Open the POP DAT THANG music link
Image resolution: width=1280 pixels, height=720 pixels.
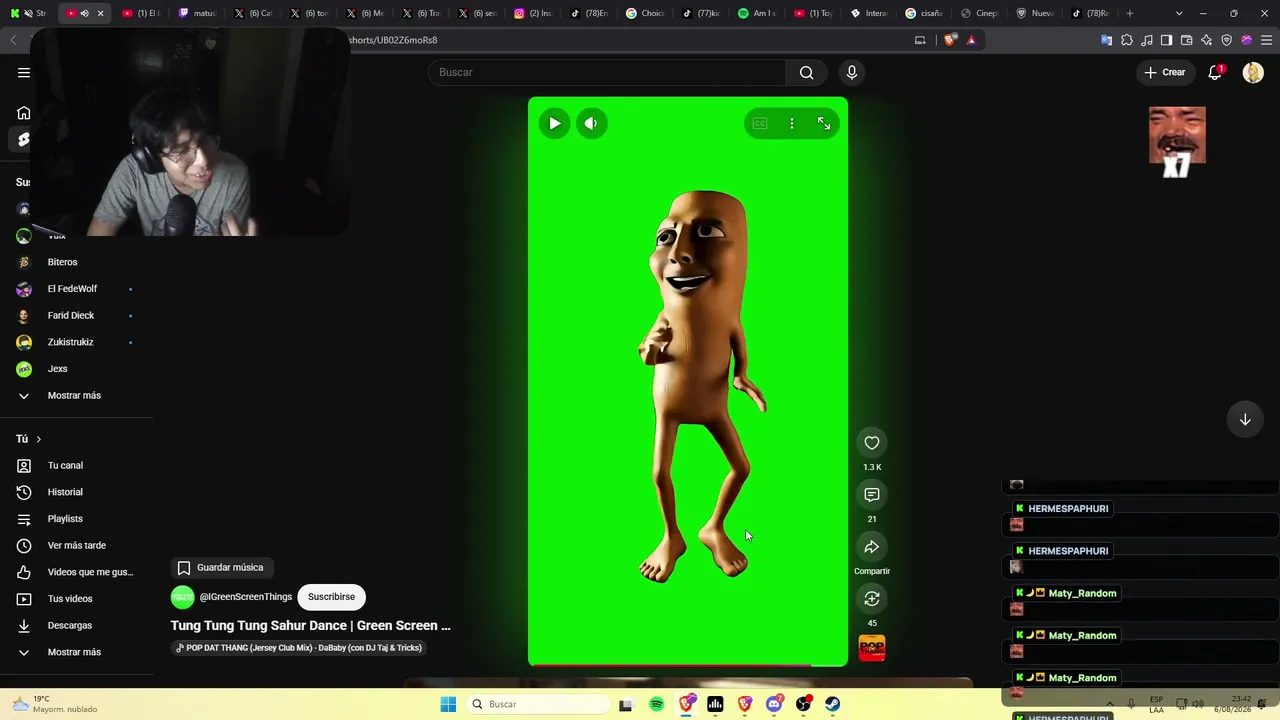[x=299, y=648]
